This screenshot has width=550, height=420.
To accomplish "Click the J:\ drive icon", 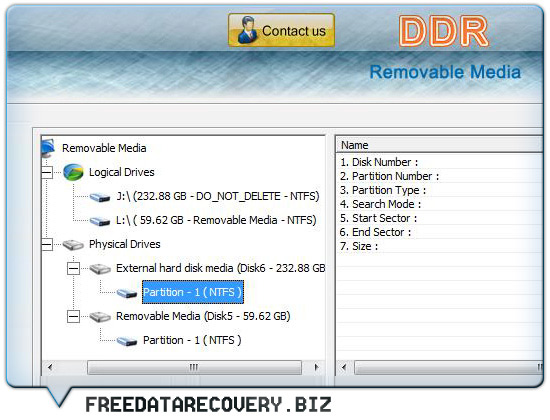I will click(100, 197).
